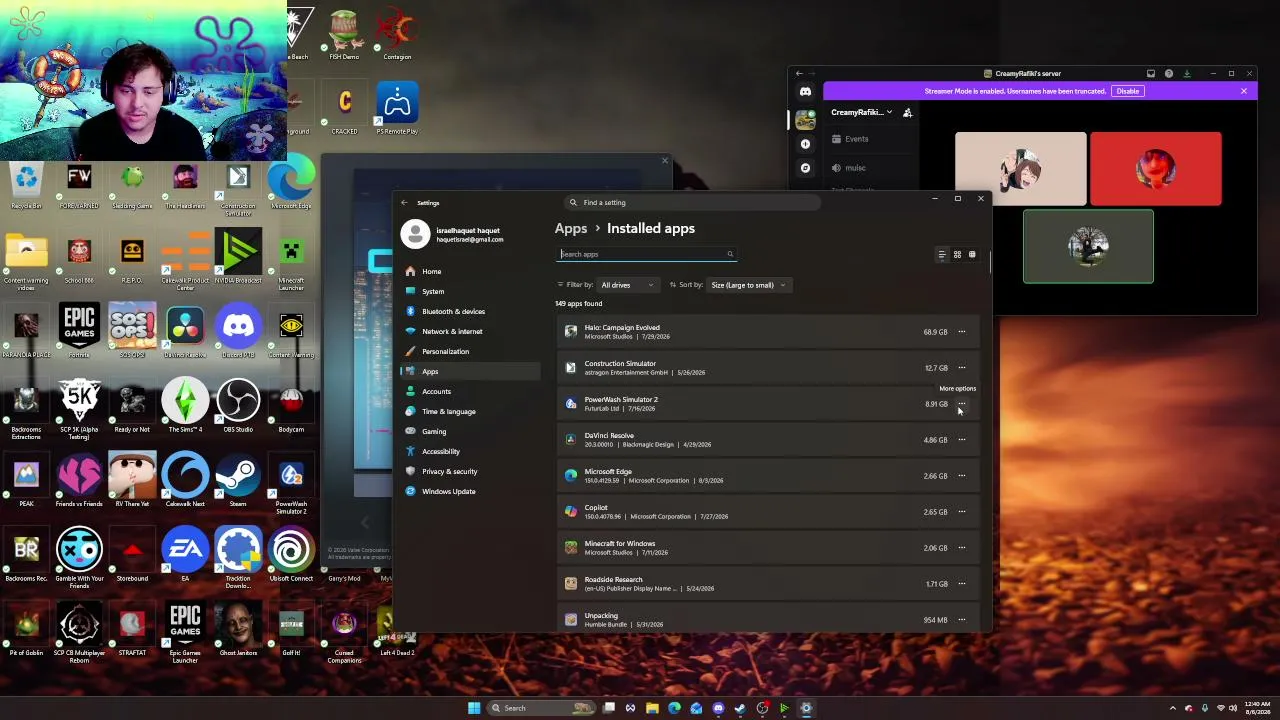Image resolution: width=1280 pixels, height=720 pixels.
Task: Switch installed apps to grid view
Action: click(x=957, y=255)
